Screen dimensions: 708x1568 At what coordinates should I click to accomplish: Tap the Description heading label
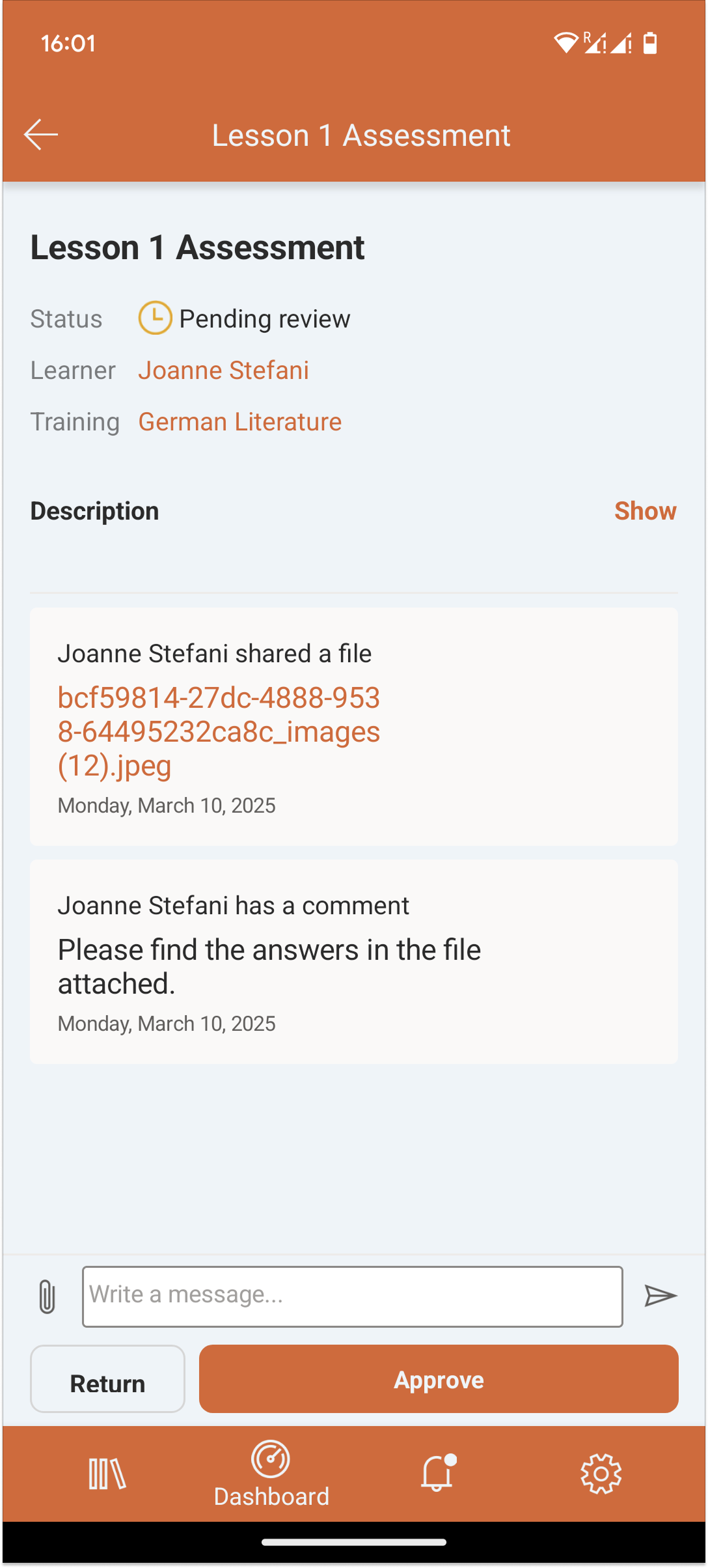pos(94,511)
